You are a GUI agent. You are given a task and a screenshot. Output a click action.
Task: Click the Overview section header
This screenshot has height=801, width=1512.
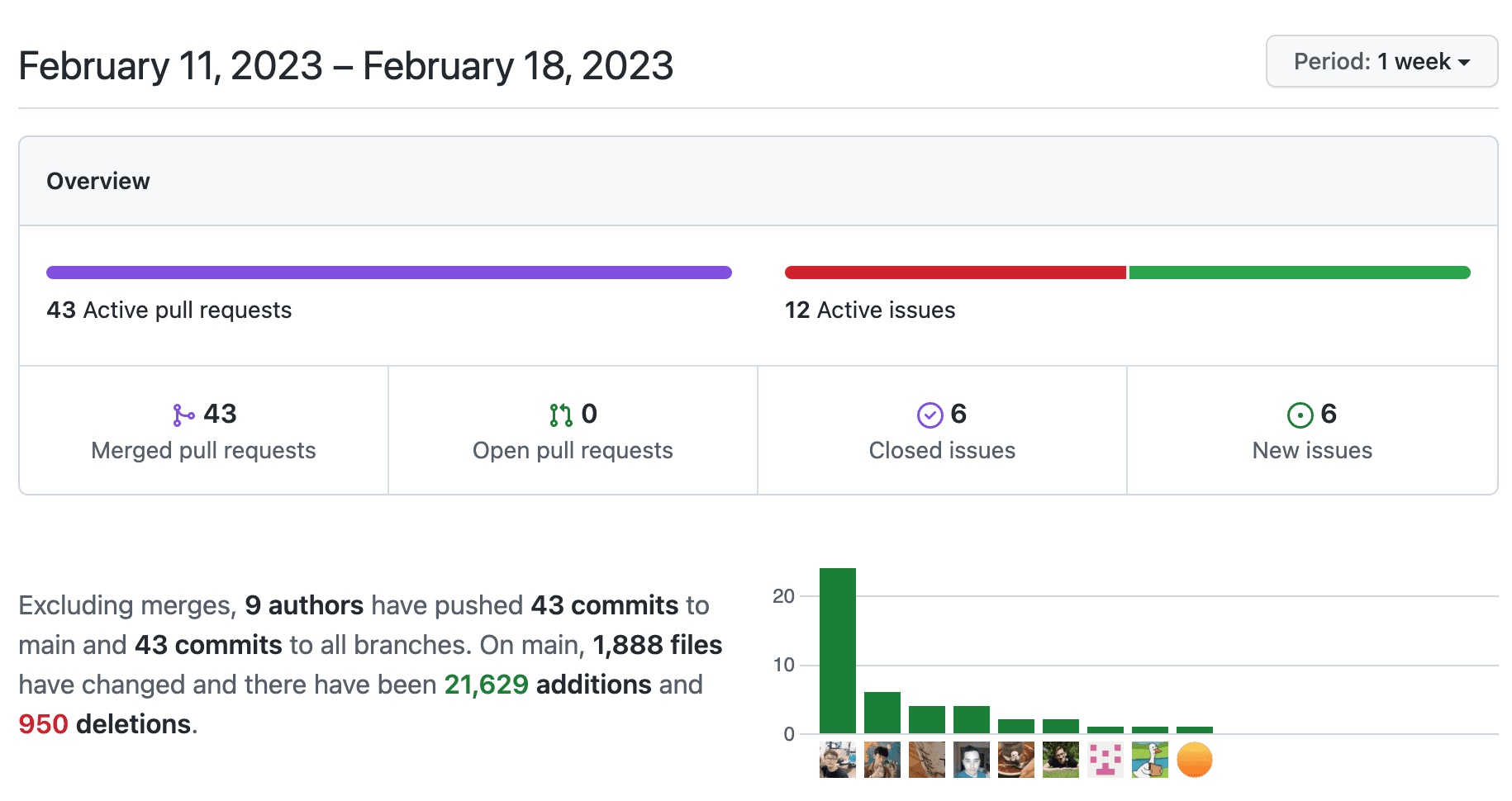(98, 181)
